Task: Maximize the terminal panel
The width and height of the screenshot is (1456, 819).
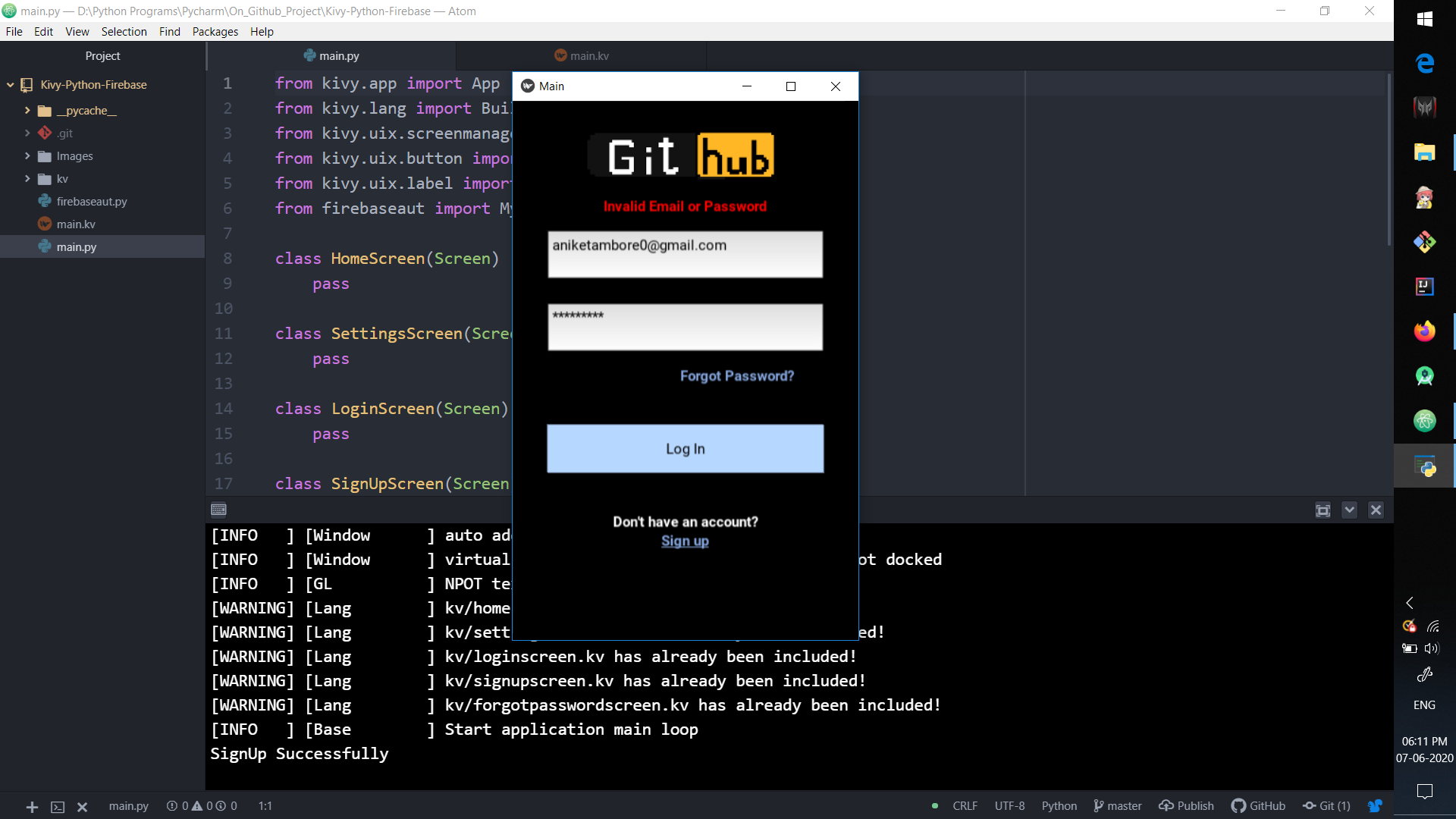Action: pyautogui.click(x=1323, y=510)
